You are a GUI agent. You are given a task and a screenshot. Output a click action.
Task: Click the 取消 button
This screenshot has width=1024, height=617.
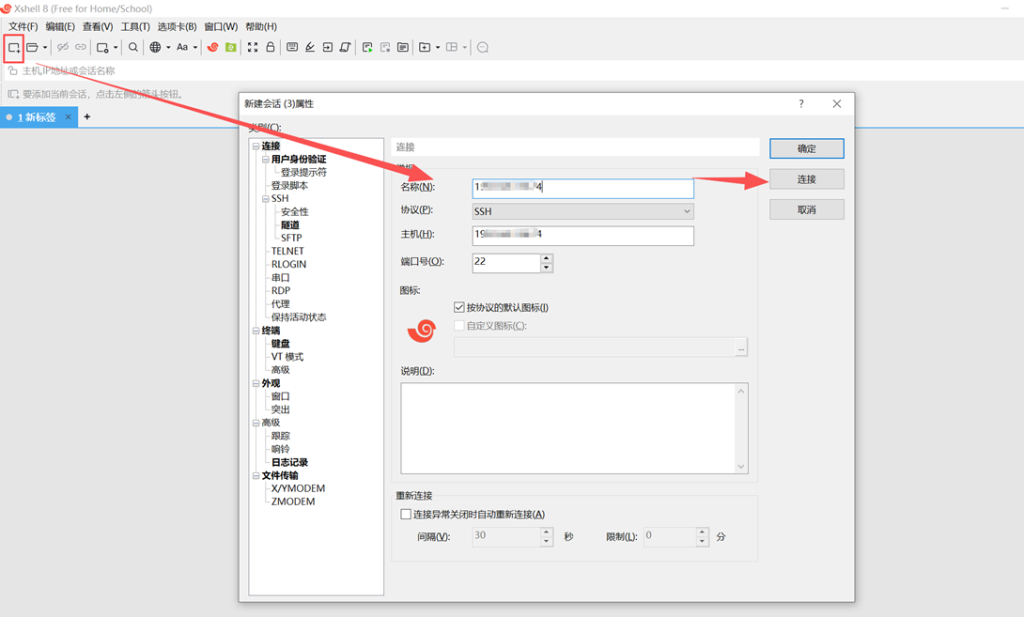806,210
